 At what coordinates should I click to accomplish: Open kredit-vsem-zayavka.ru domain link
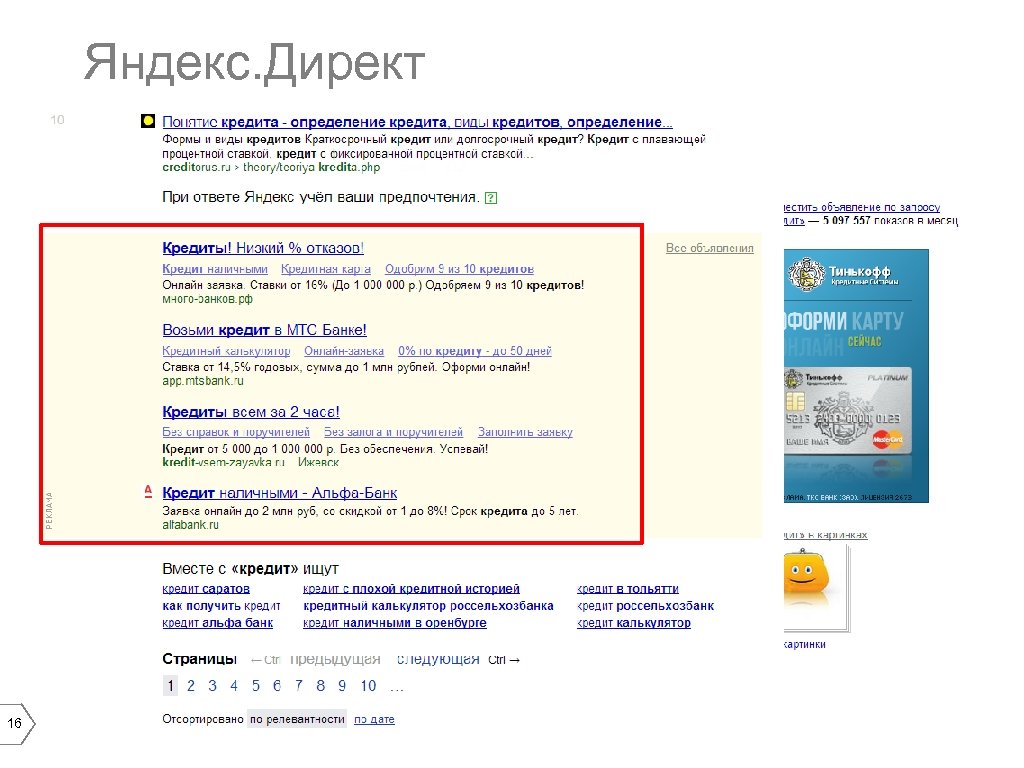coord(223,462)
